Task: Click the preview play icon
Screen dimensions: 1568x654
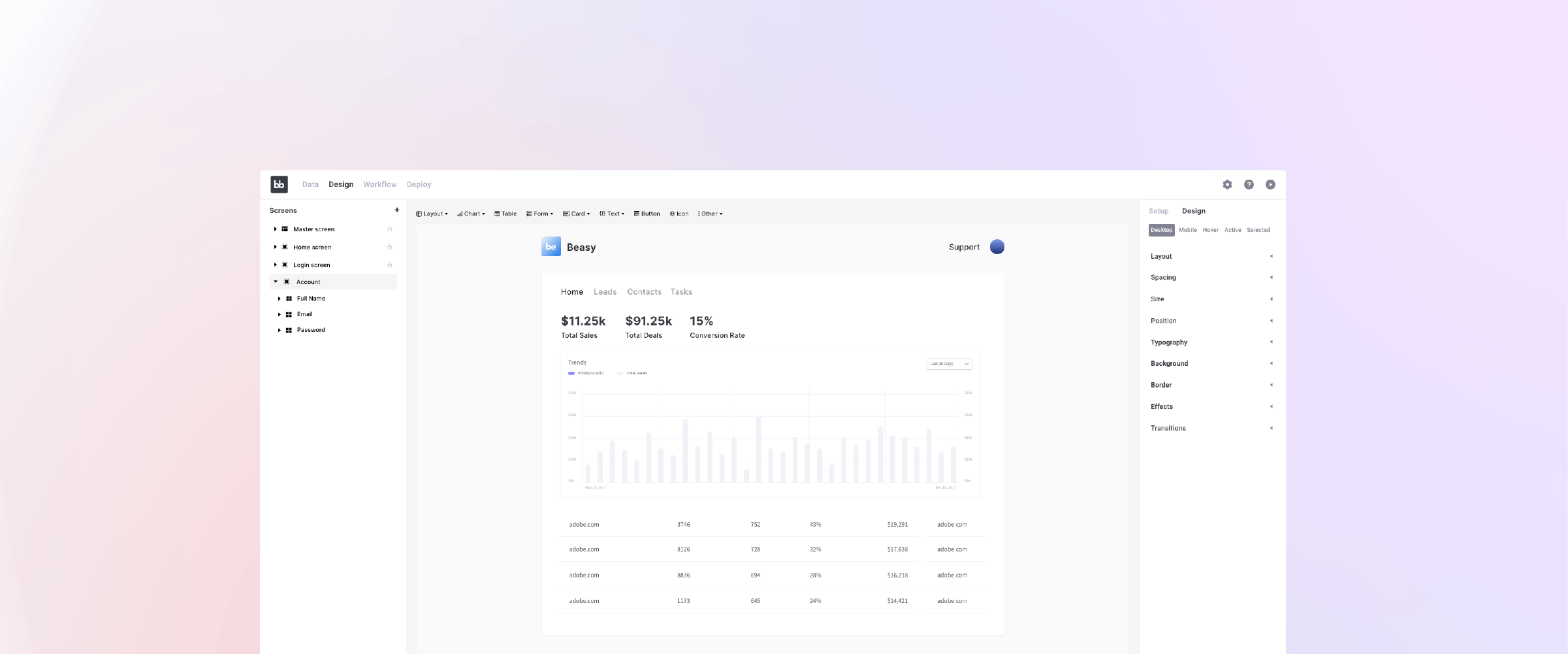Action: click(x=1270, y=184)
